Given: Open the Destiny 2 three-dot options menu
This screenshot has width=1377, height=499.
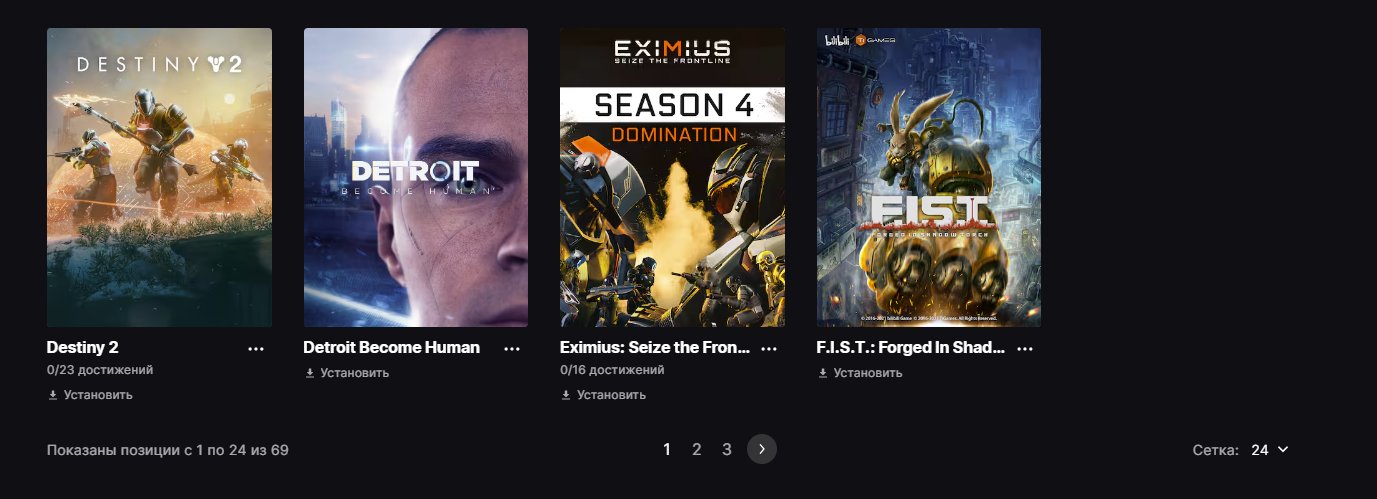Looking at the screenshot, I should (256, 349).
